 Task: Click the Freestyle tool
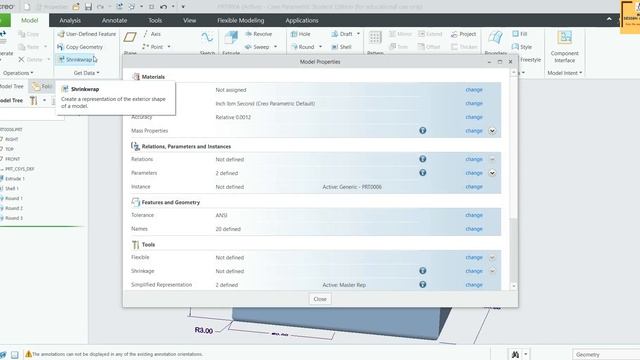(x=530, y=60)
